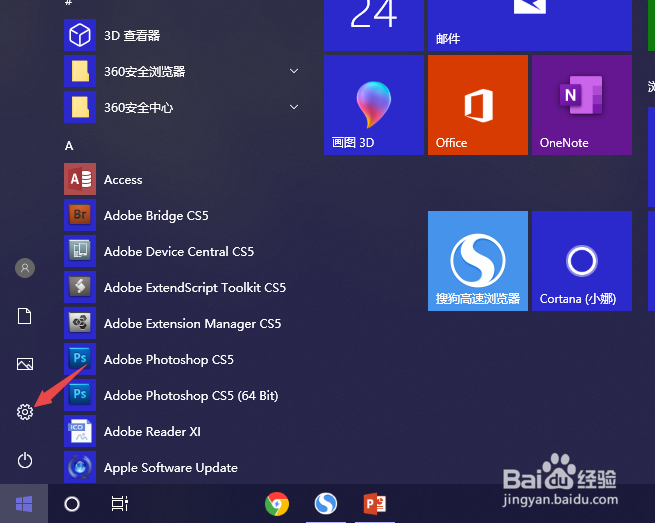This screenshot has height=523, width=655.
Task: Click Adobe Photoshop CS5 (64 Bit) icon
Action: [80, 395]
